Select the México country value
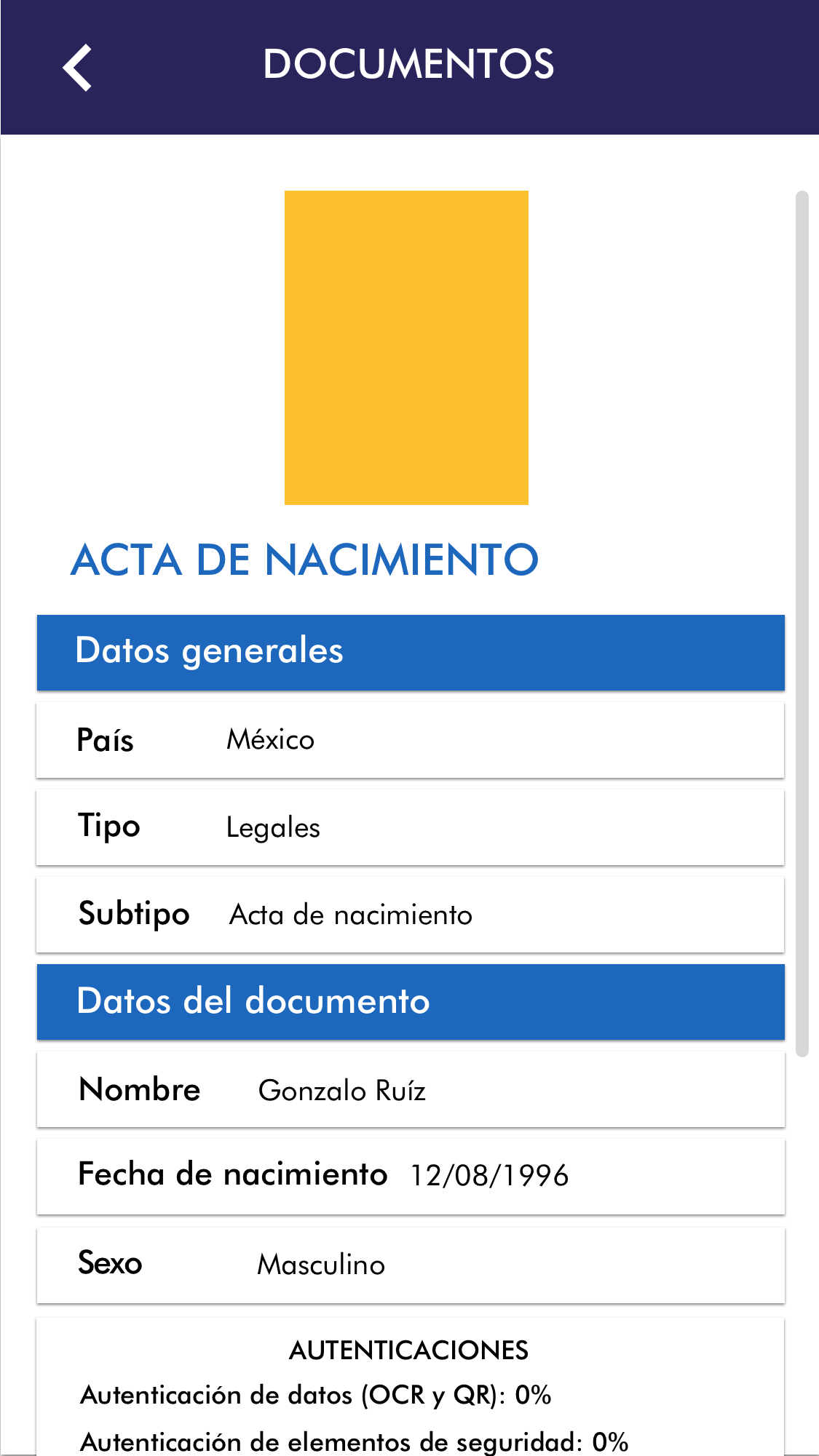Image resolution: width=819 pixels, height=1456 pixels. pyautogui.click(x=270, y=740)
